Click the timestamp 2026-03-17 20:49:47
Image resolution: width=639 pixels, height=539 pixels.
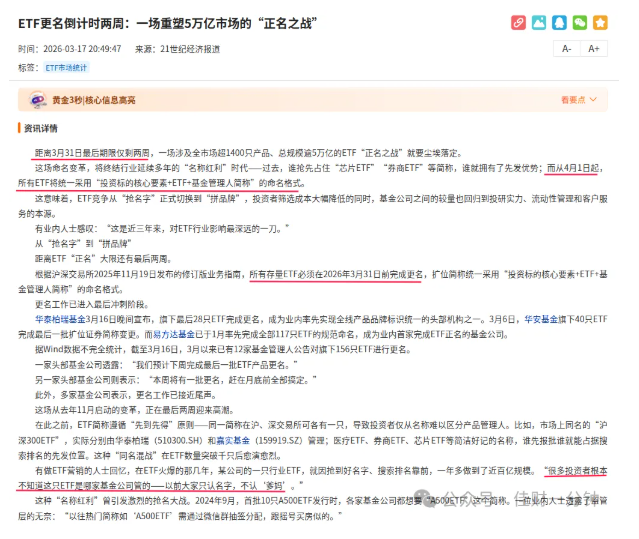(82, 49)
